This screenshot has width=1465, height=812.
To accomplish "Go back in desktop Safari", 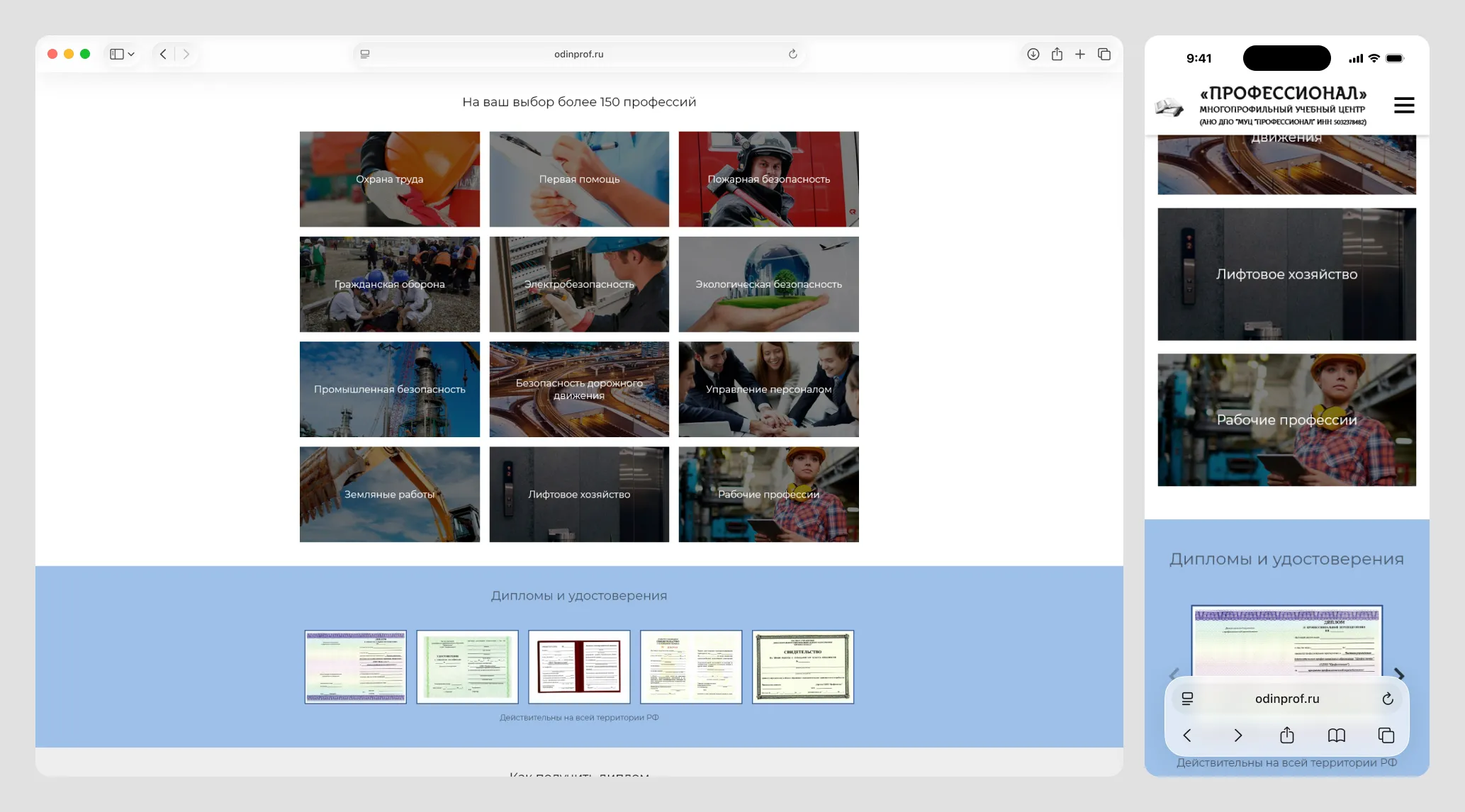I will [164, 54].
